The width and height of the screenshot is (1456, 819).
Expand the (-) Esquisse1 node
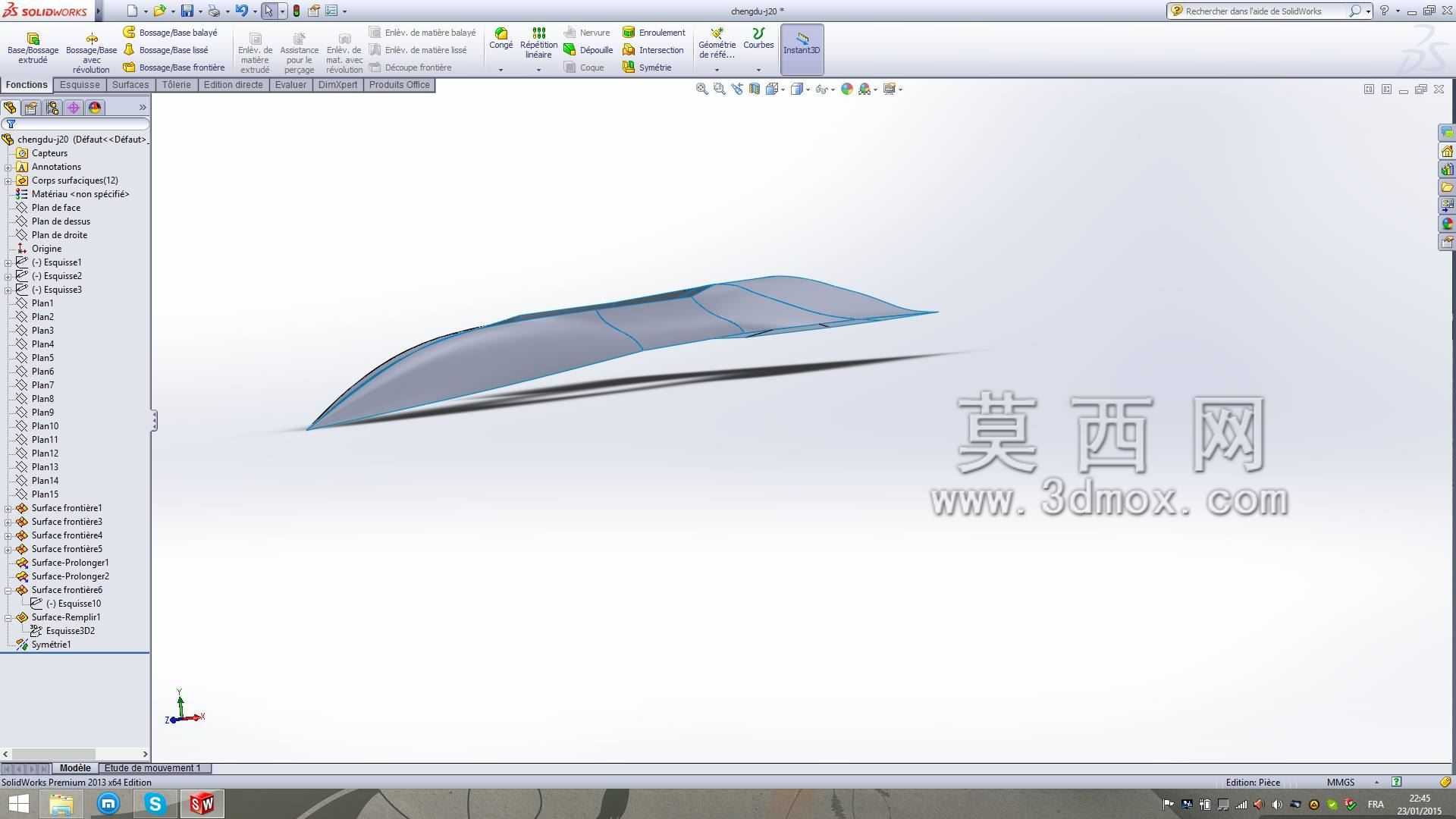[x=8, y=262]
